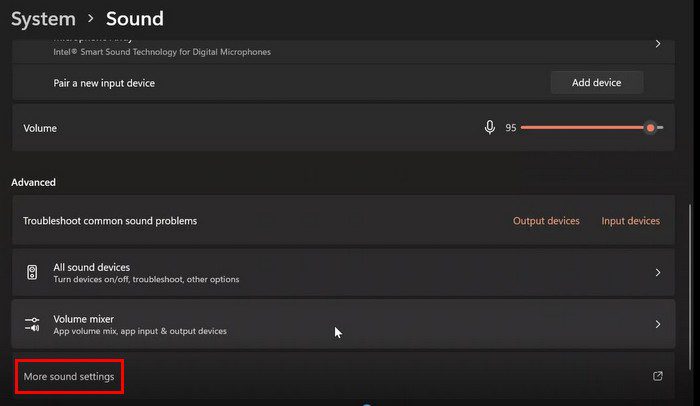Open More sound settings

pos(69,376)
